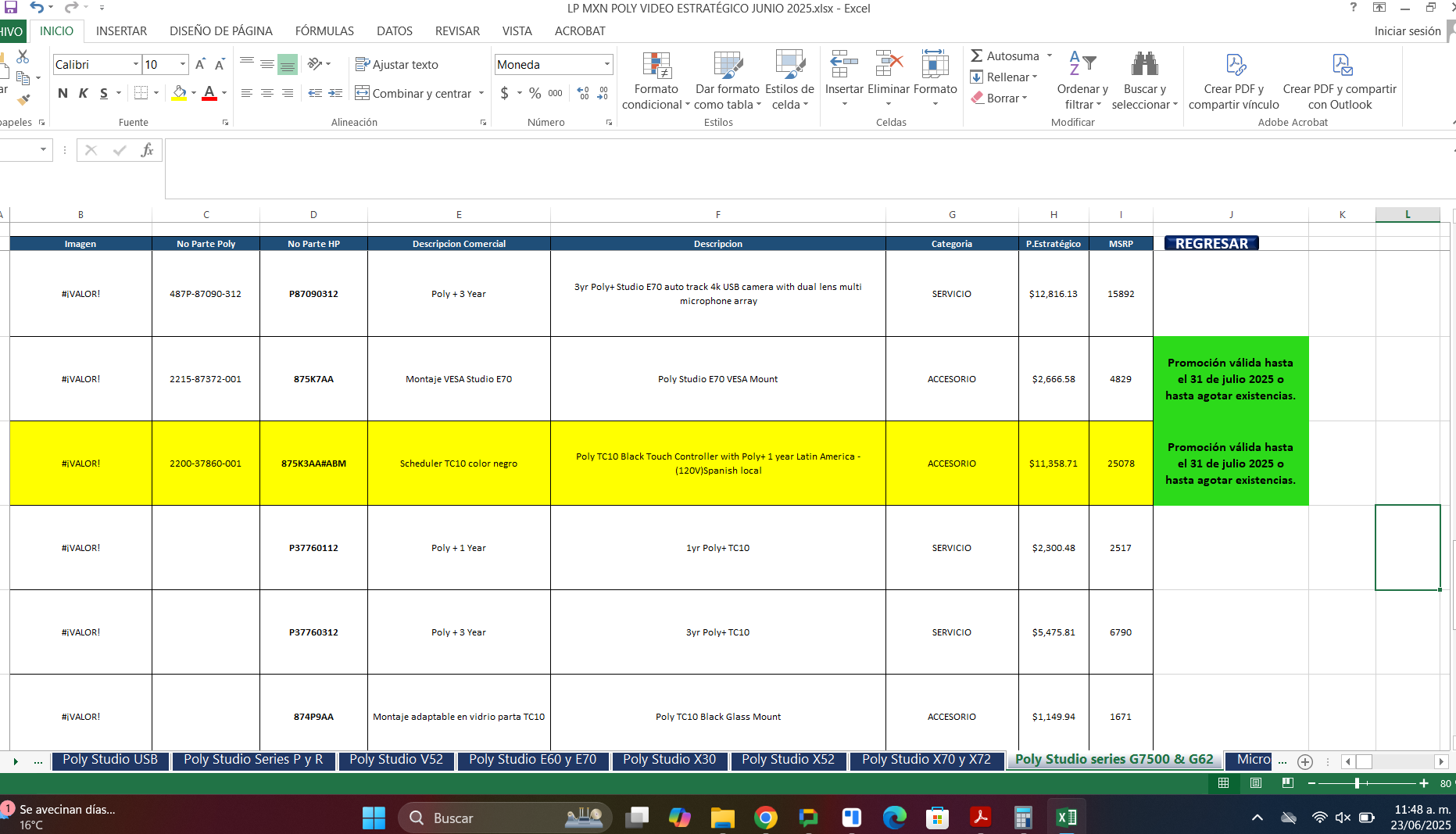Image resolution: width=1456 pixels, height=834 pixels.
Task: Apply accounting currency format ($)
Action: point(505,93)
